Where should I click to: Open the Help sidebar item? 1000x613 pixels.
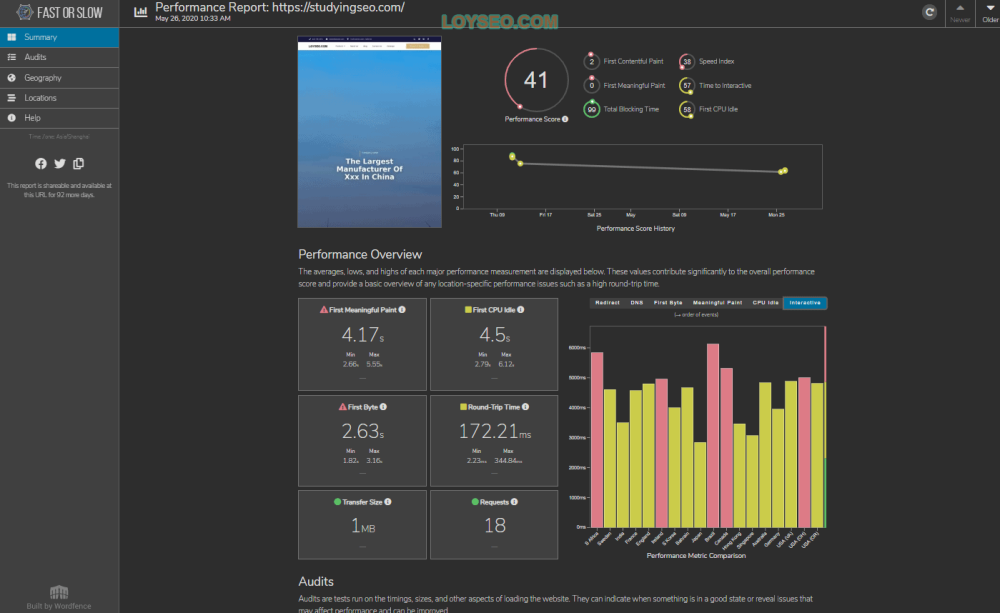(x=59, y=118)
